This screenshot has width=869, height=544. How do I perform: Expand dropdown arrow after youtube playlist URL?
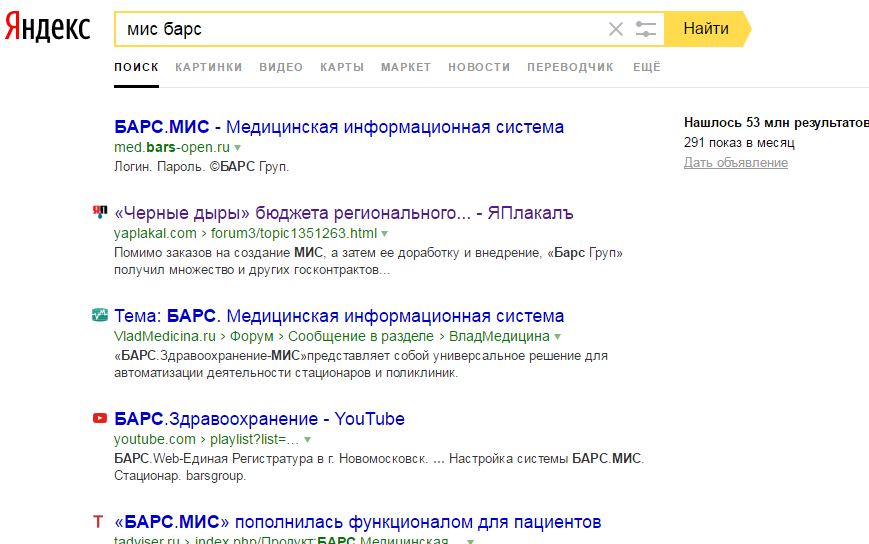click(x=308, y=440)
